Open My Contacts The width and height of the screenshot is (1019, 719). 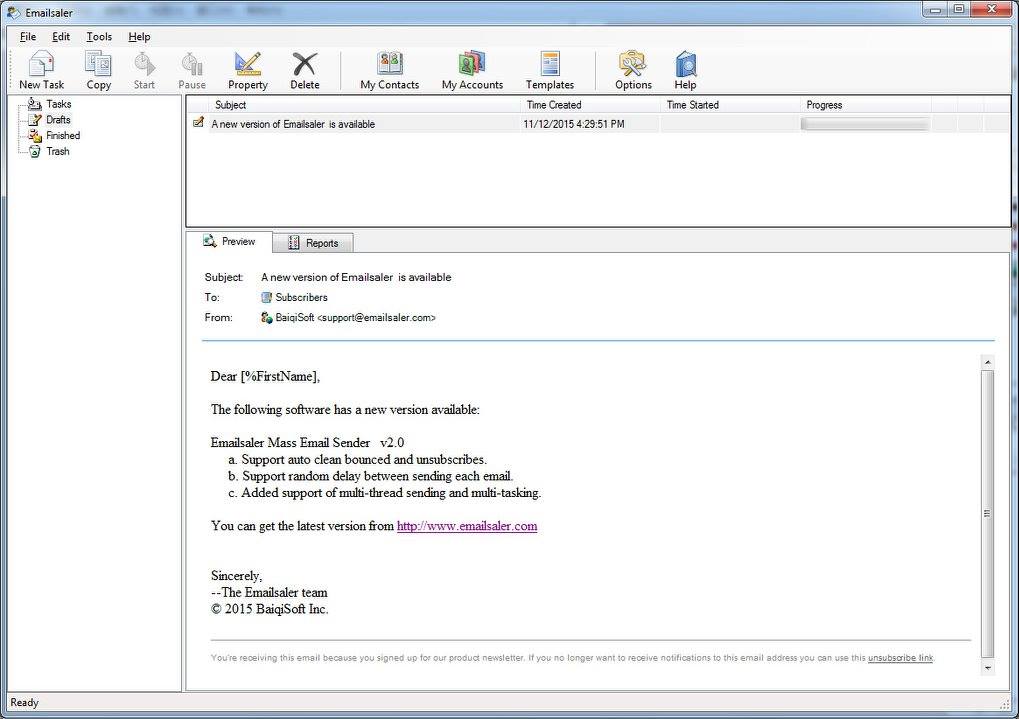[x=390, y=70]
